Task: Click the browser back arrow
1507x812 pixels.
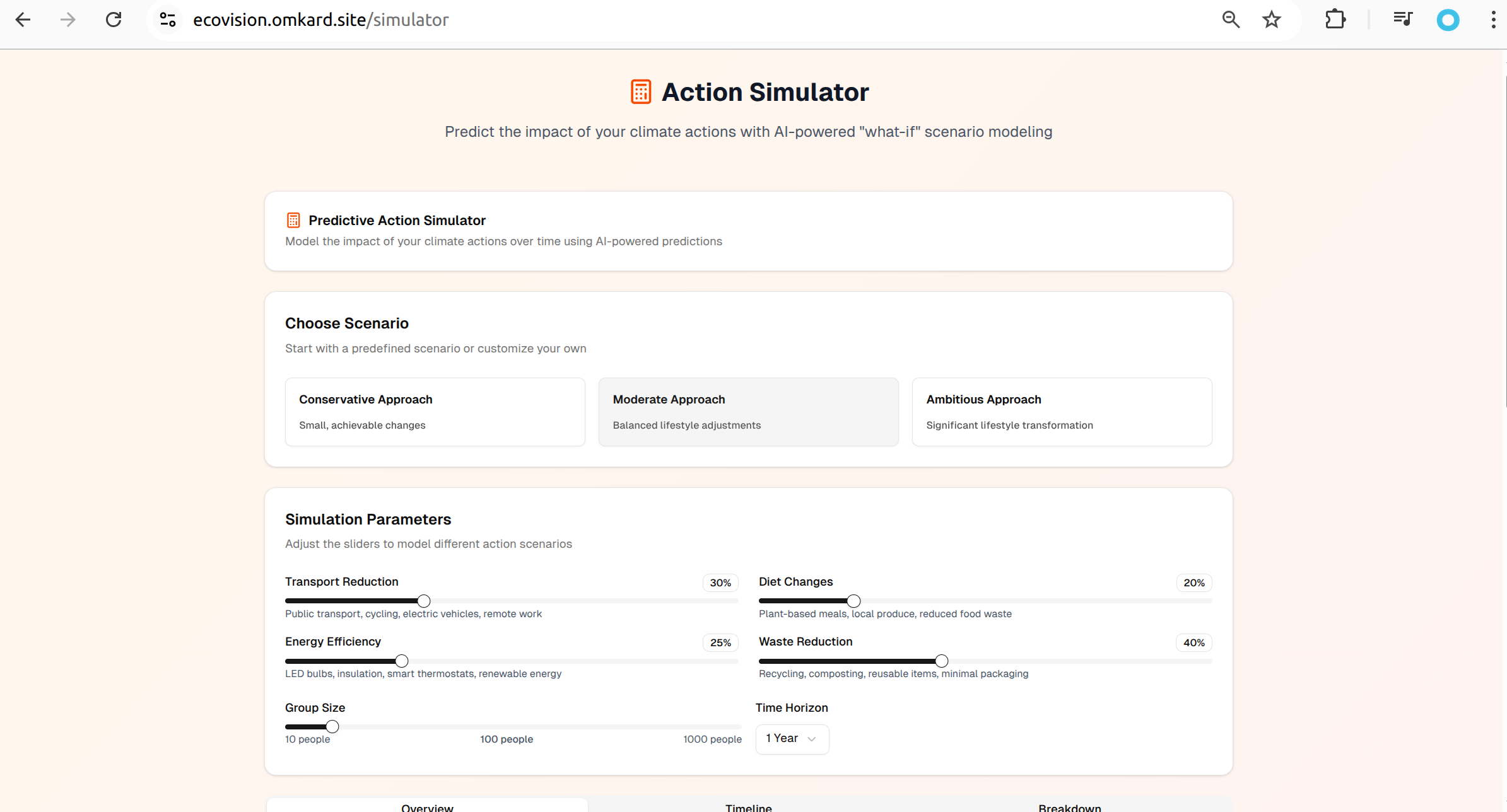Action: [x=23, y=20]
